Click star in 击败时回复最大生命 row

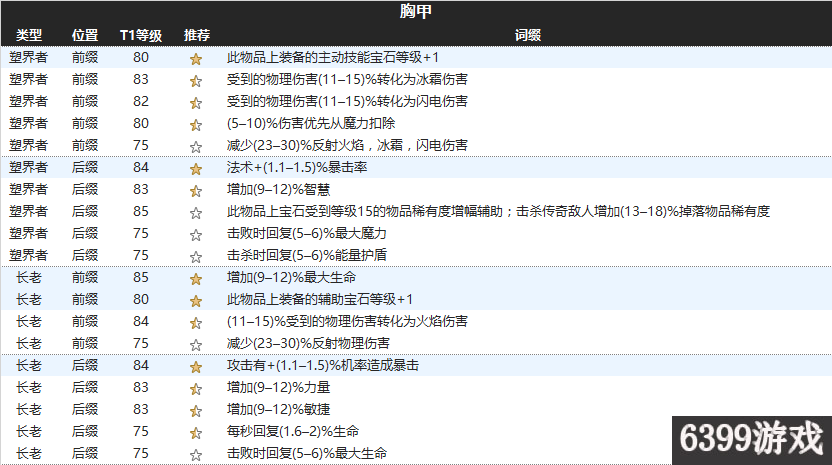pyautogui.click(x=196, y=455)
